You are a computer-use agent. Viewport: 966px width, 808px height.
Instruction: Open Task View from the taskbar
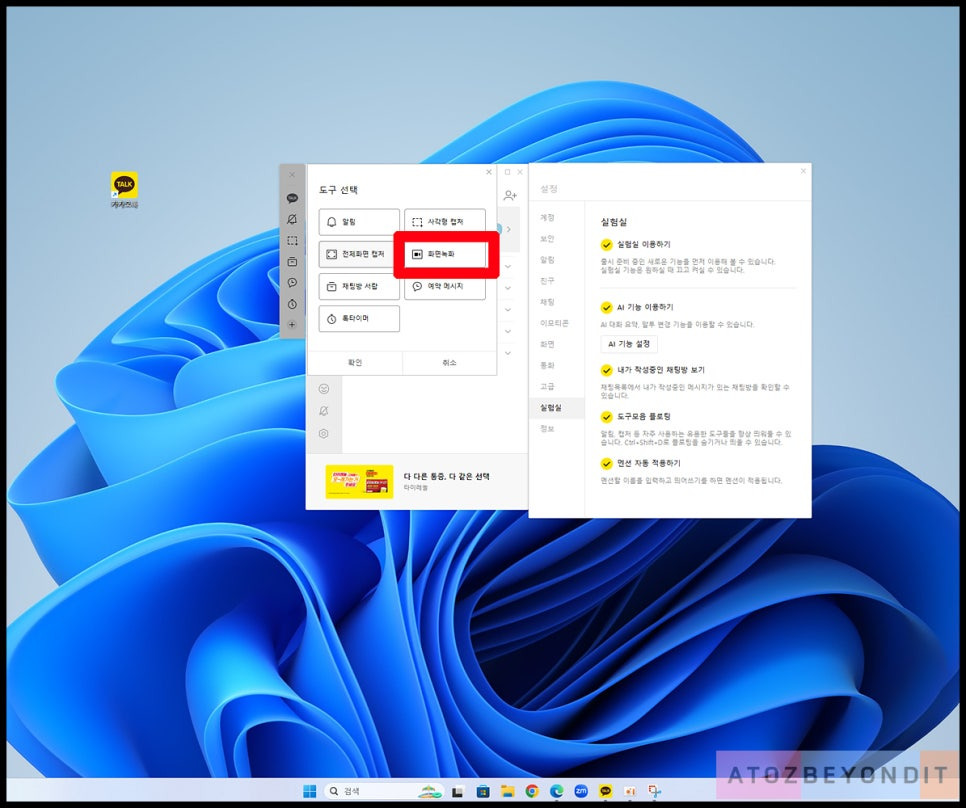458,791
